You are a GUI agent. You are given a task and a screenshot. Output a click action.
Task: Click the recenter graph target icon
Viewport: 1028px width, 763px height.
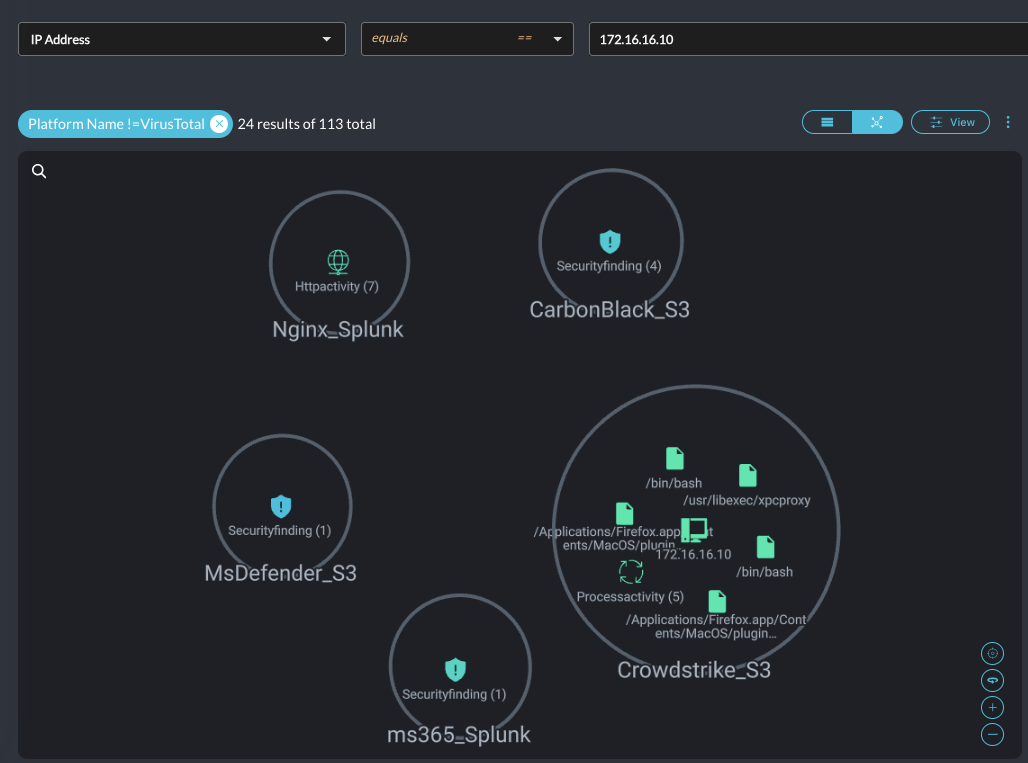pyautogui.click(x=993, y=654)
